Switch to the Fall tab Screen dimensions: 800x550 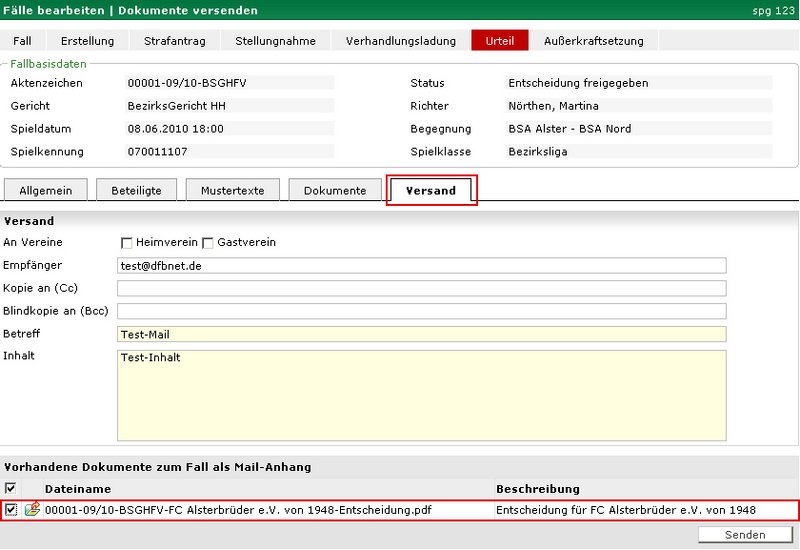[23, 41]
